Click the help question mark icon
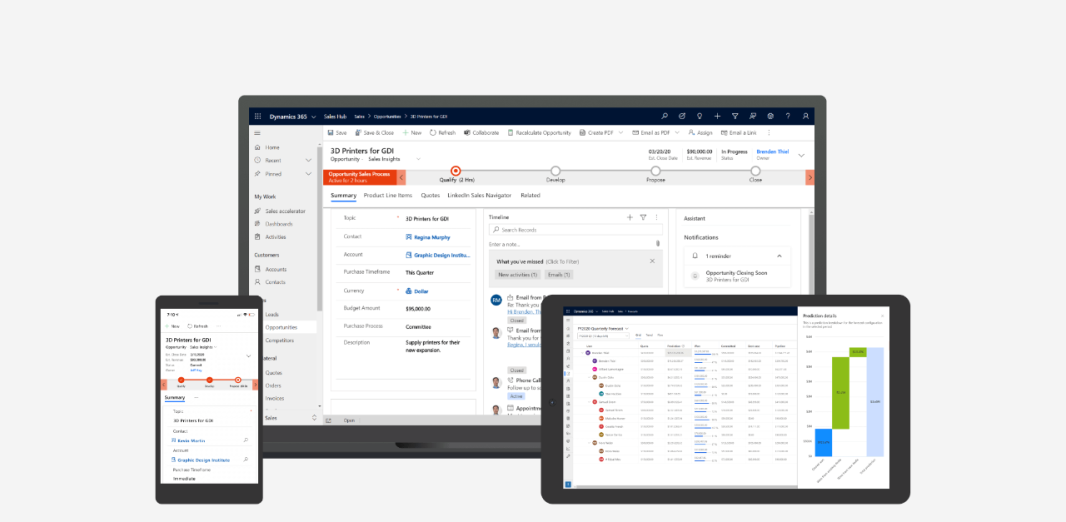Viewport: 1066px width, 522px height. tap(788, 116)
